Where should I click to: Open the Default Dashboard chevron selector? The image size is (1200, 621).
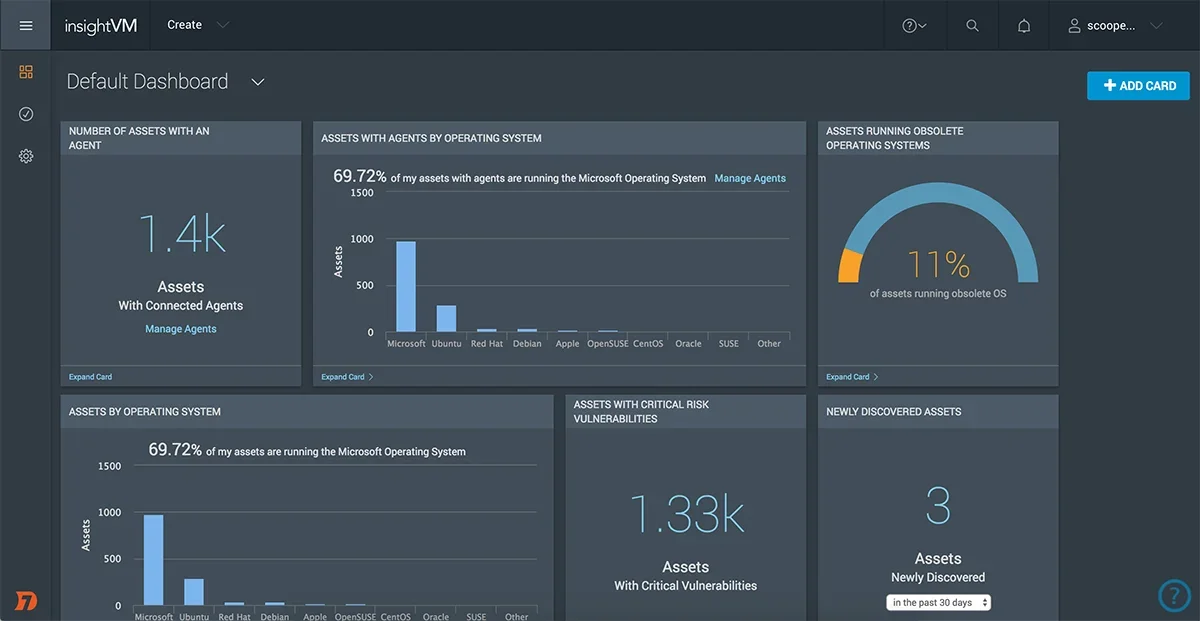click(258, 82)
